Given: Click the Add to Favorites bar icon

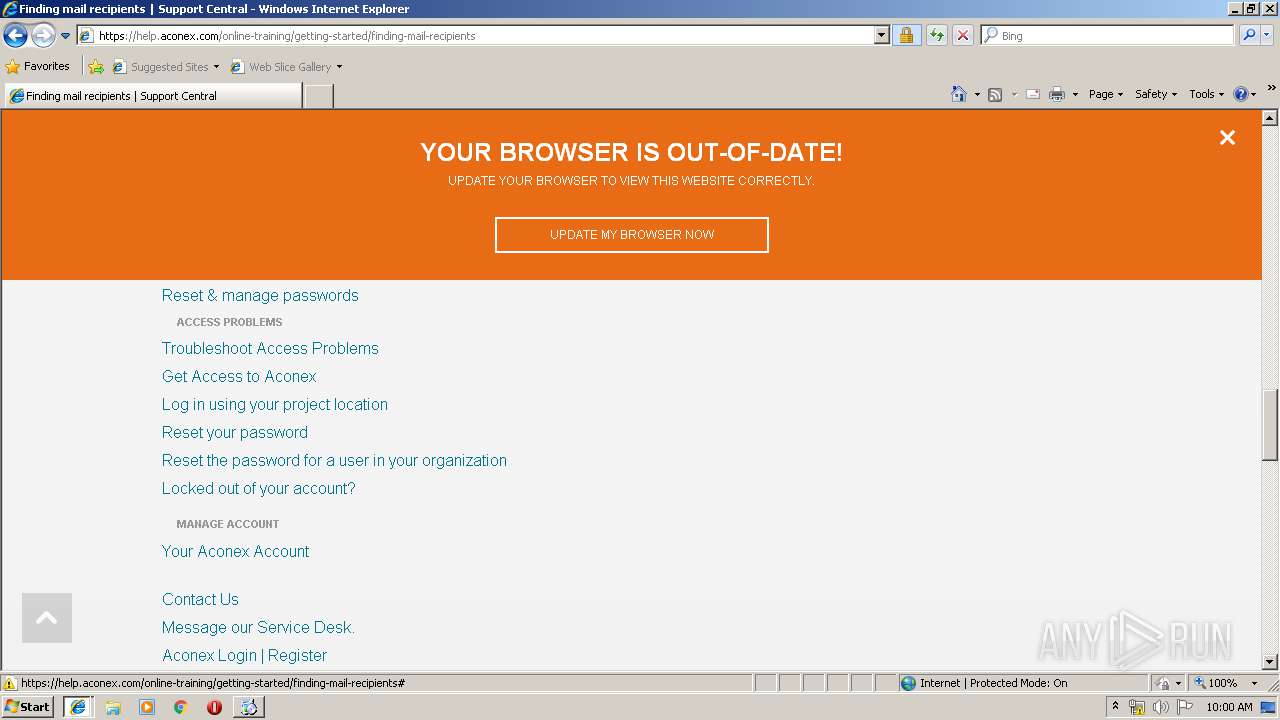Looking at the screenshot, I should tap(96, 67).
